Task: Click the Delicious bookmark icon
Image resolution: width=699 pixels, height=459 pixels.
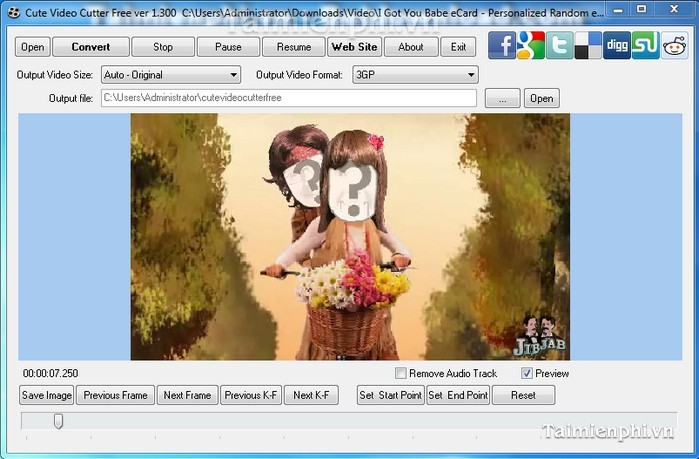Action: (588, 45)
